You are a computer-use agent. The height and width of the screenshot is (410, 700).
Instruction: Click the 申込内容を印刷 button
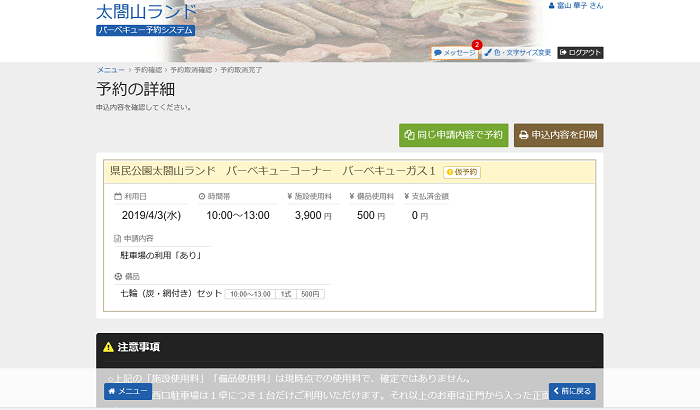[x=558, y=135]
